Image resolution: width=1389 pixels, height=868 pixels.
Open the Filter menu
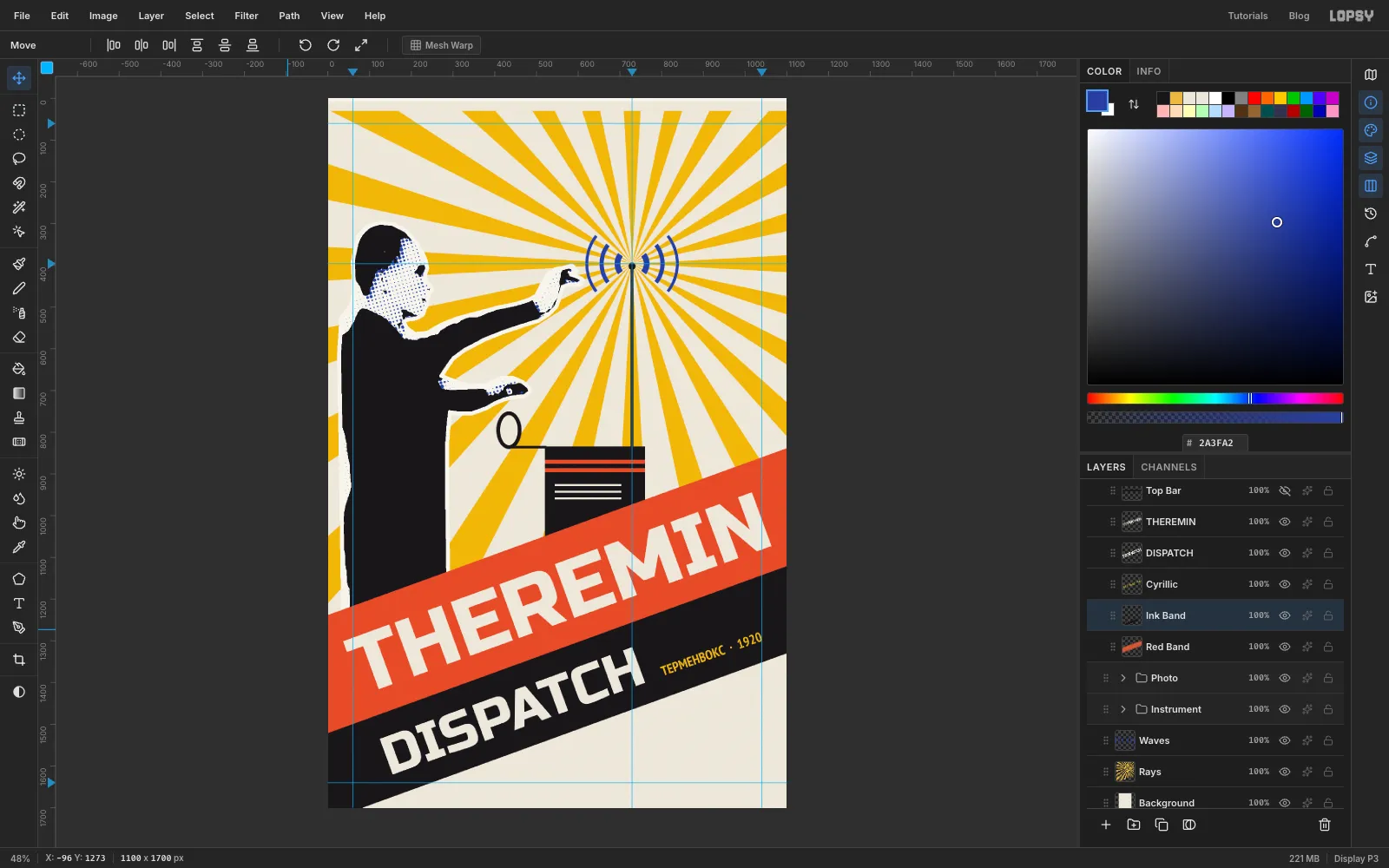[x=247, y=16]
